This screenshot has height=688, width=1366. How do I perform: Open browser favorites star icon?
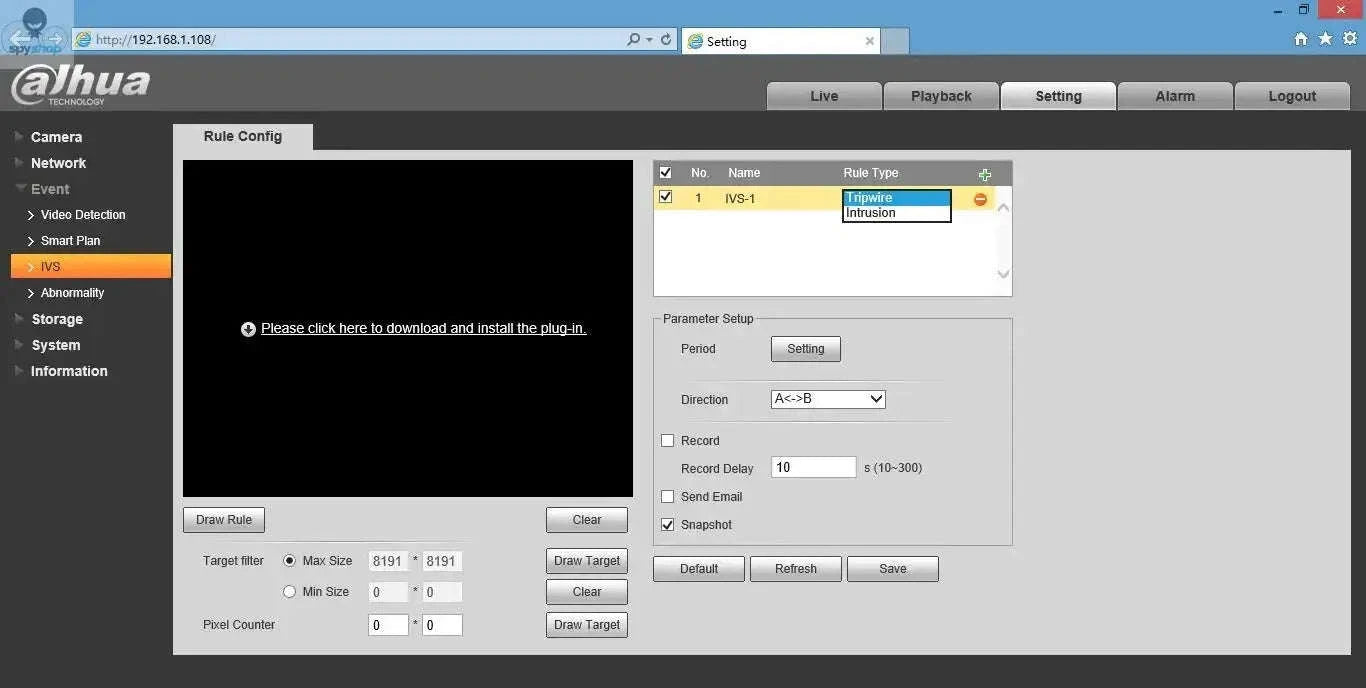tap(1325, 39)
